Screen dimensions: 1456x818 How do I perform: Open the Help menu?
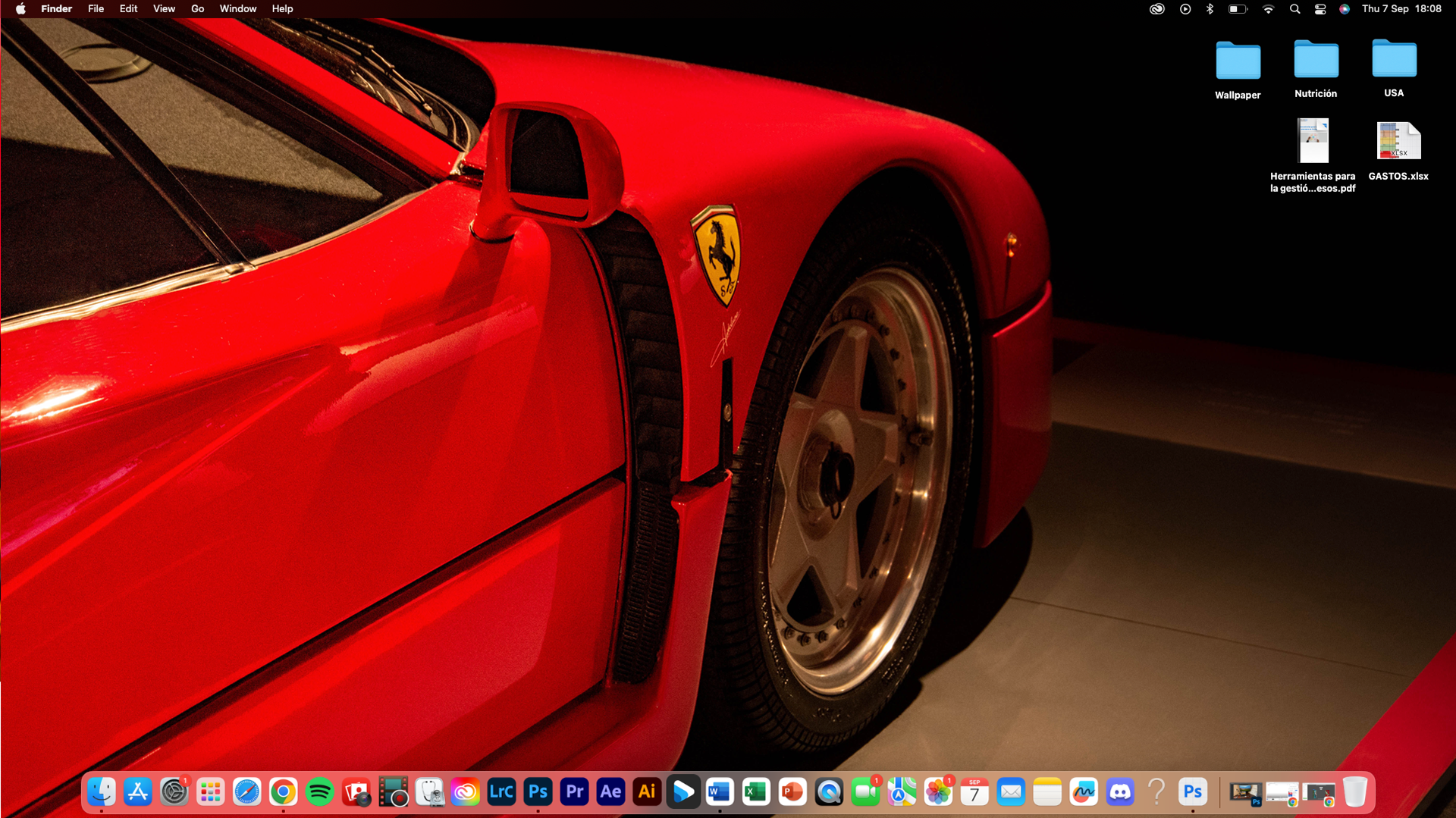point(283,9)
